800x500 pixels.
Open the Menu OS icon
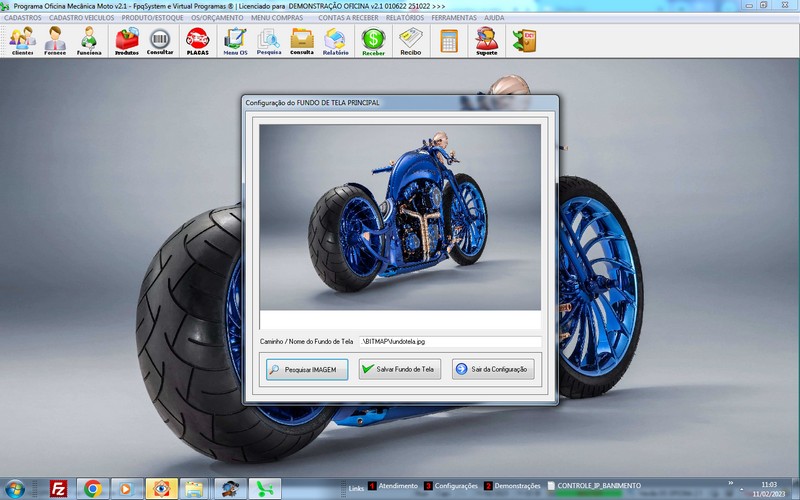[235, 41]
